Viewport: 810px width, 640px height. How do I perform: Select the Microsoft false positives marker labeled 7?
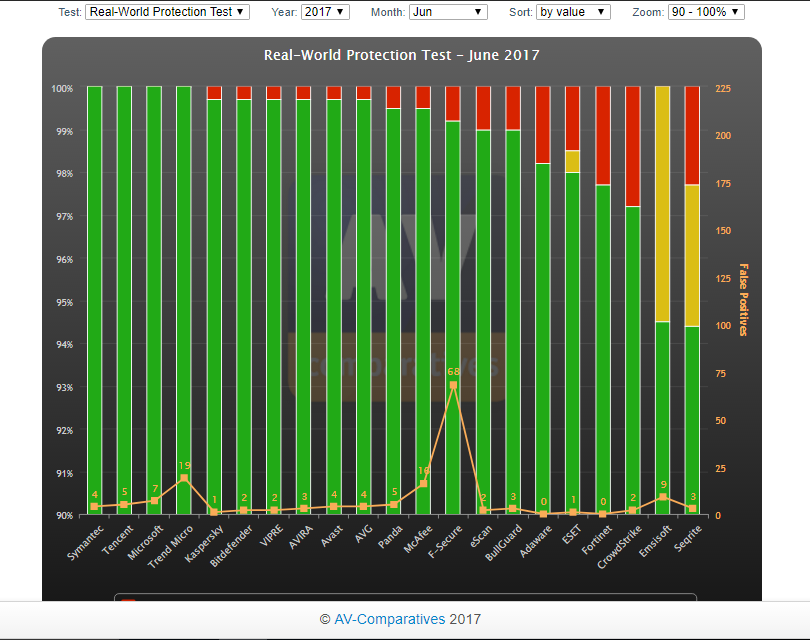(154, 501)
